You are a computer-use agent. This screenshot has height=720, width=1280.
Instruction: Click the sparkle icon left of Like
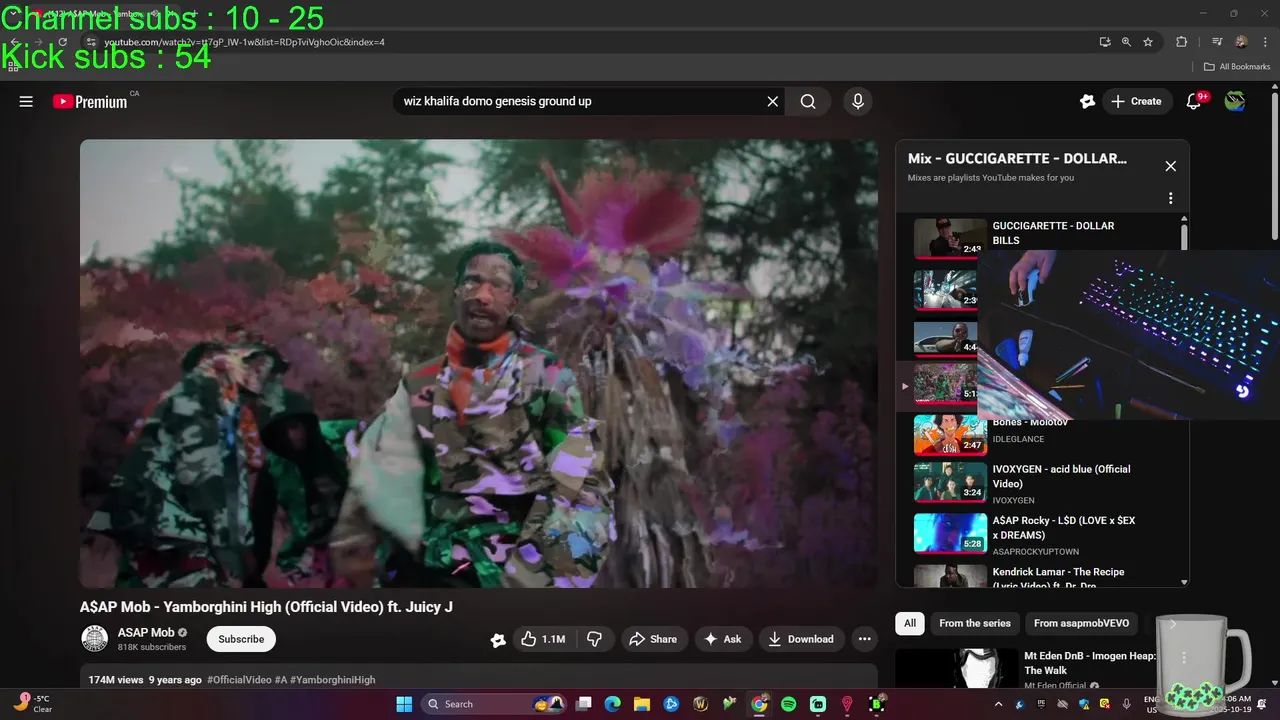497,640
